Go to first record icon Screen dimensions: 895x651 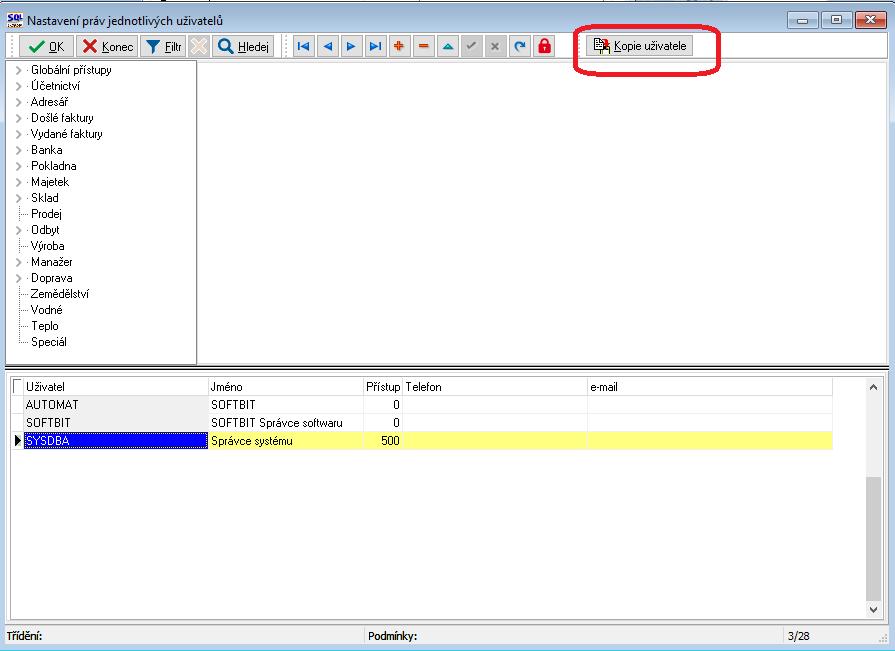tap(304, 46)
